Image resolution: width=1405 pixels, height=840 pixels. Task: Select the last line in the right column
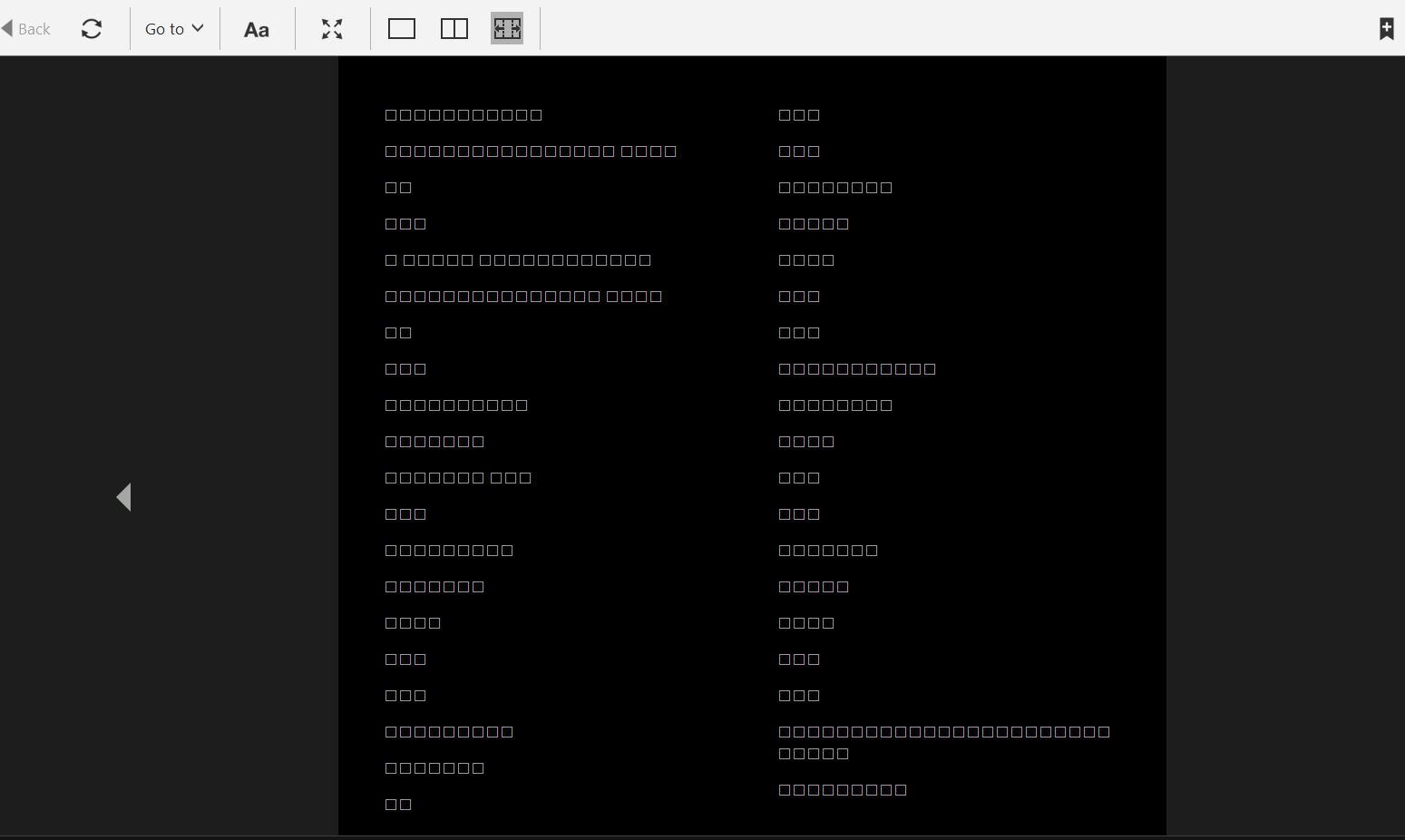pyautogui.click(x=843, y=790)
